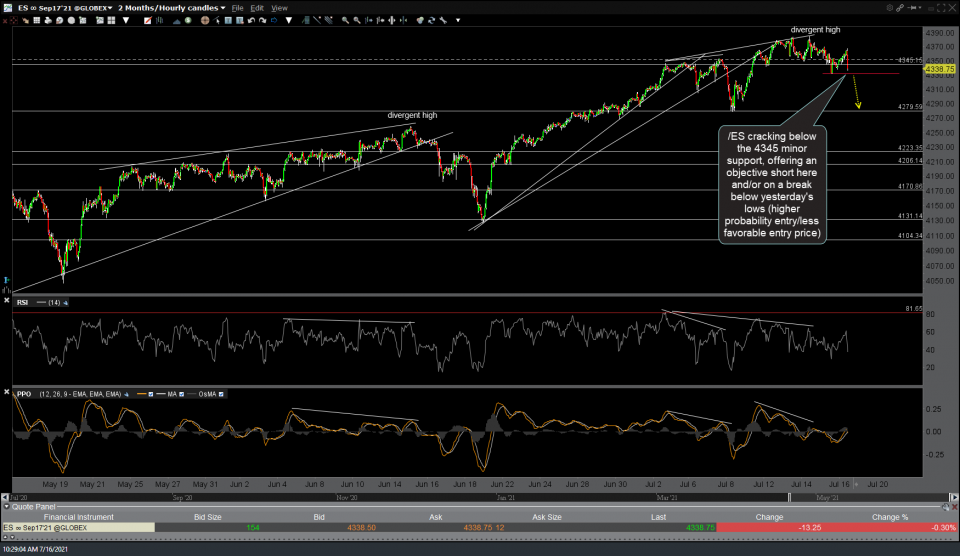Click the yellow 4338.75 current price label
This screenshot has height=556, width=960.
pos(940,69)
